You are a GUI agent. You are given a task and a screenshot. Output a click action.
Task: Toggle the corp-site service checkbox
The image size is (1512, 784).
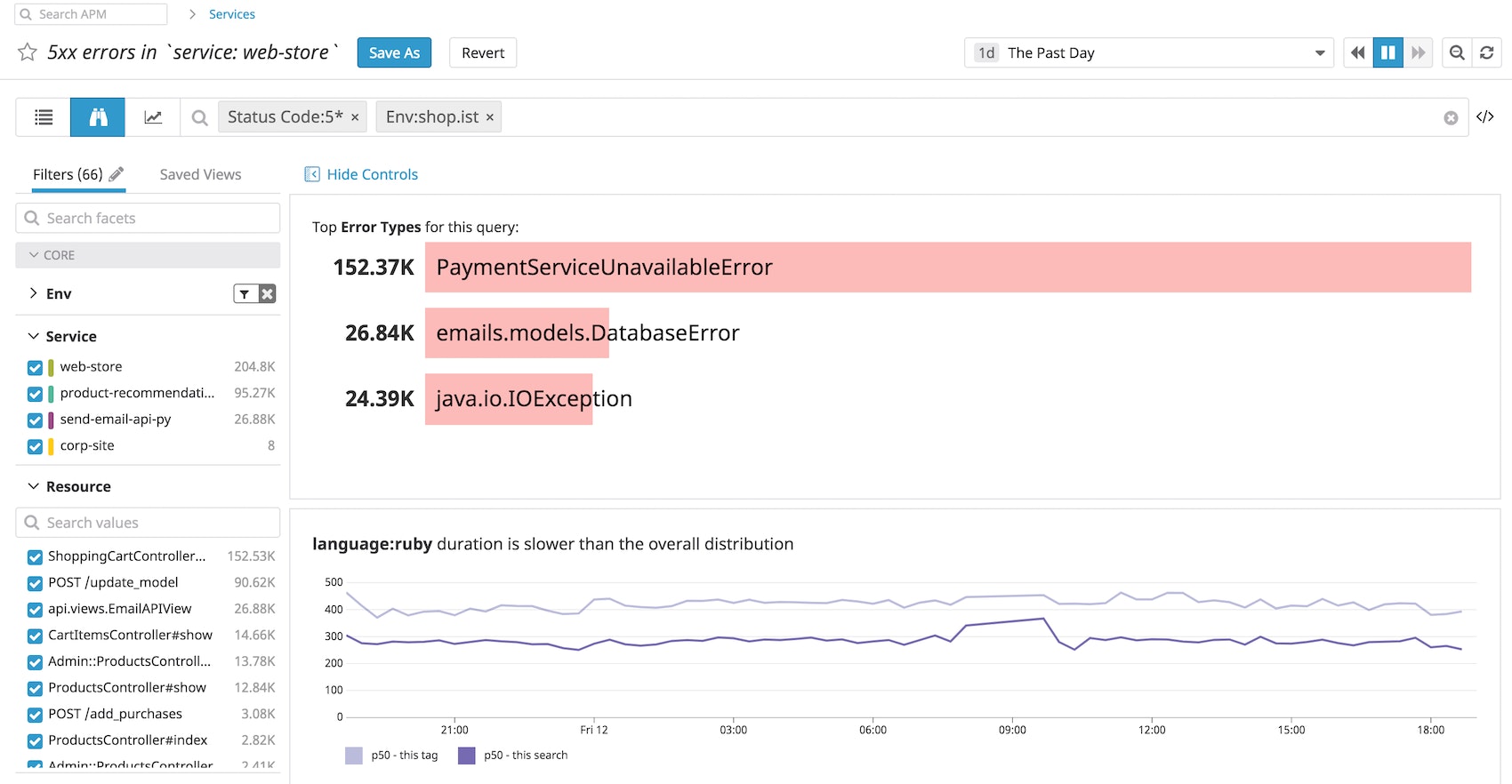36,446
